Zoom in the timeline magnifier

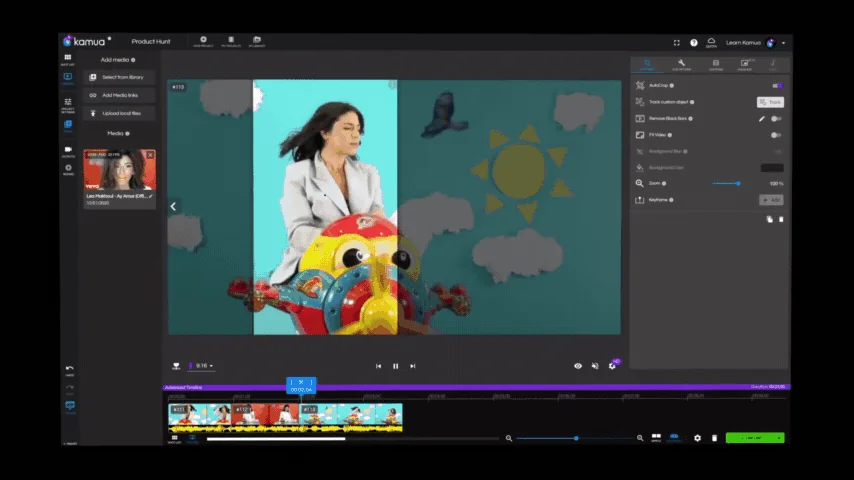[640, 438]
